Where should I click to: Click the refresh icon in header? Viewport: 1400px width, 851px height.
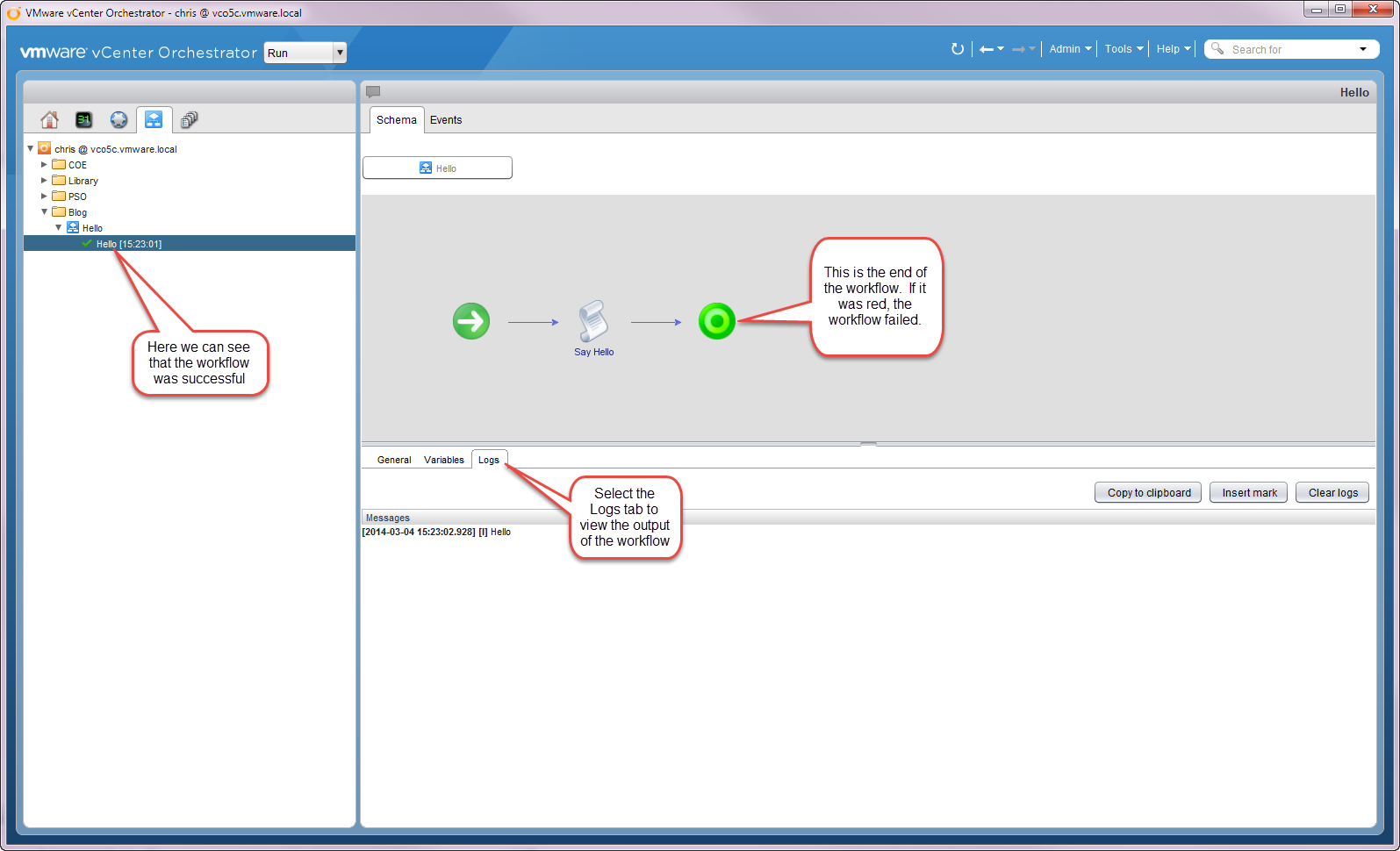tap(958, 49)
